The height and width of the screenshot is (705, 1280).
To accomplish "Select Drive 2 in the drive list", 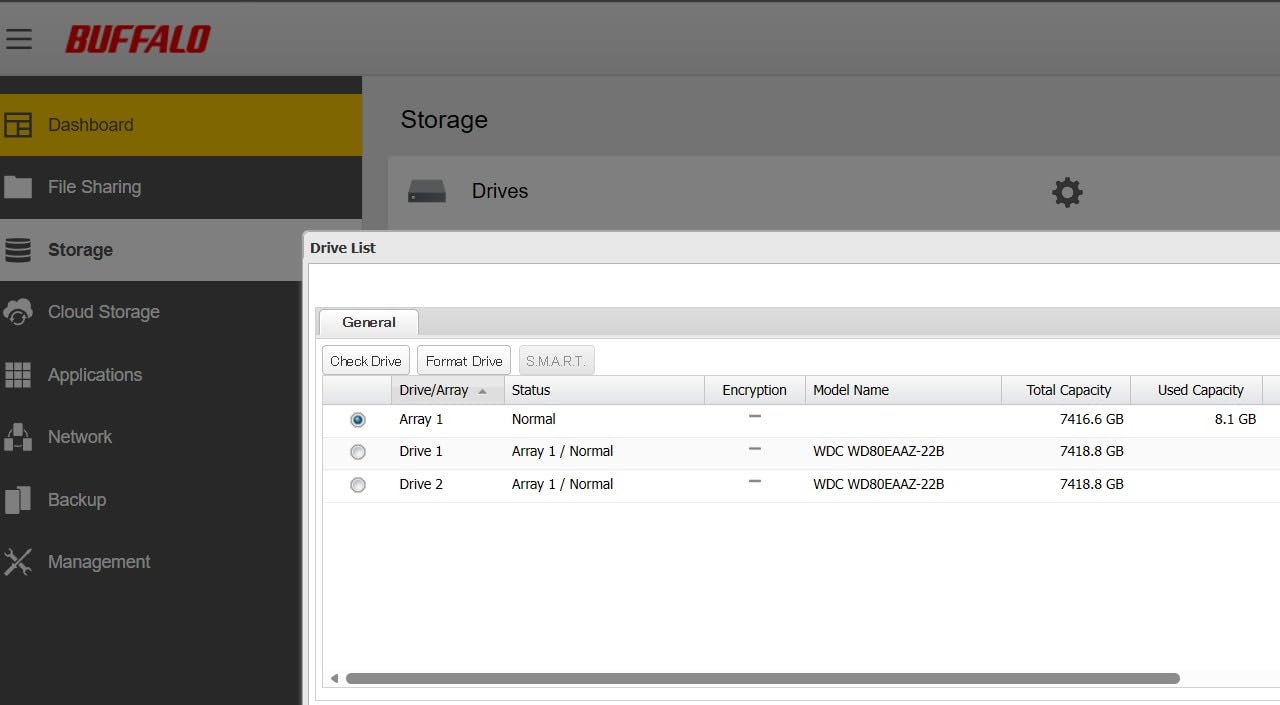I will (357, 484).
